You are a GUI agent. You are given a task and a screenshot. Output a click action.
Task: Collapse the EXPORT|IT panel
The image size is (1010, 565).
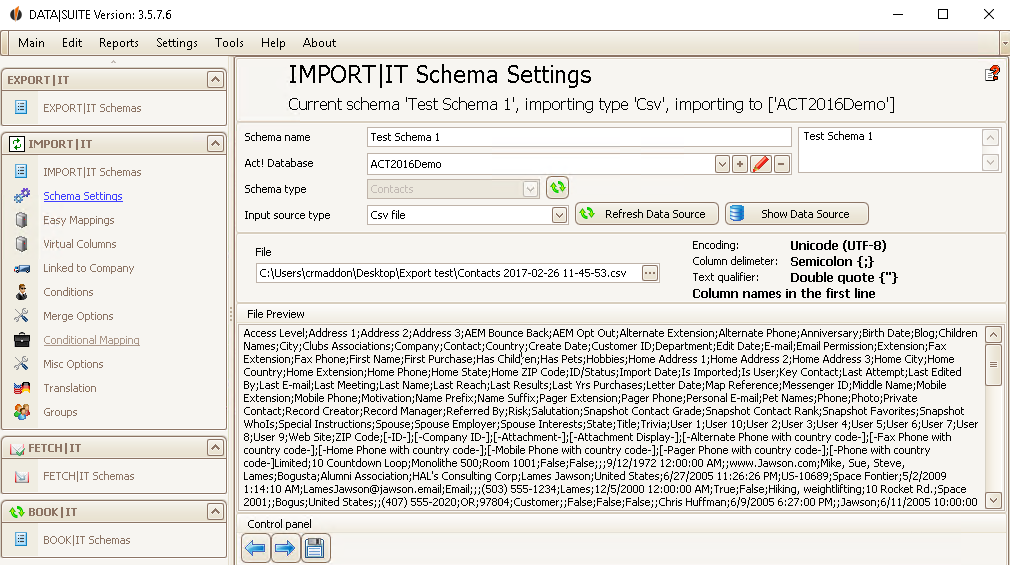(215, 80)
